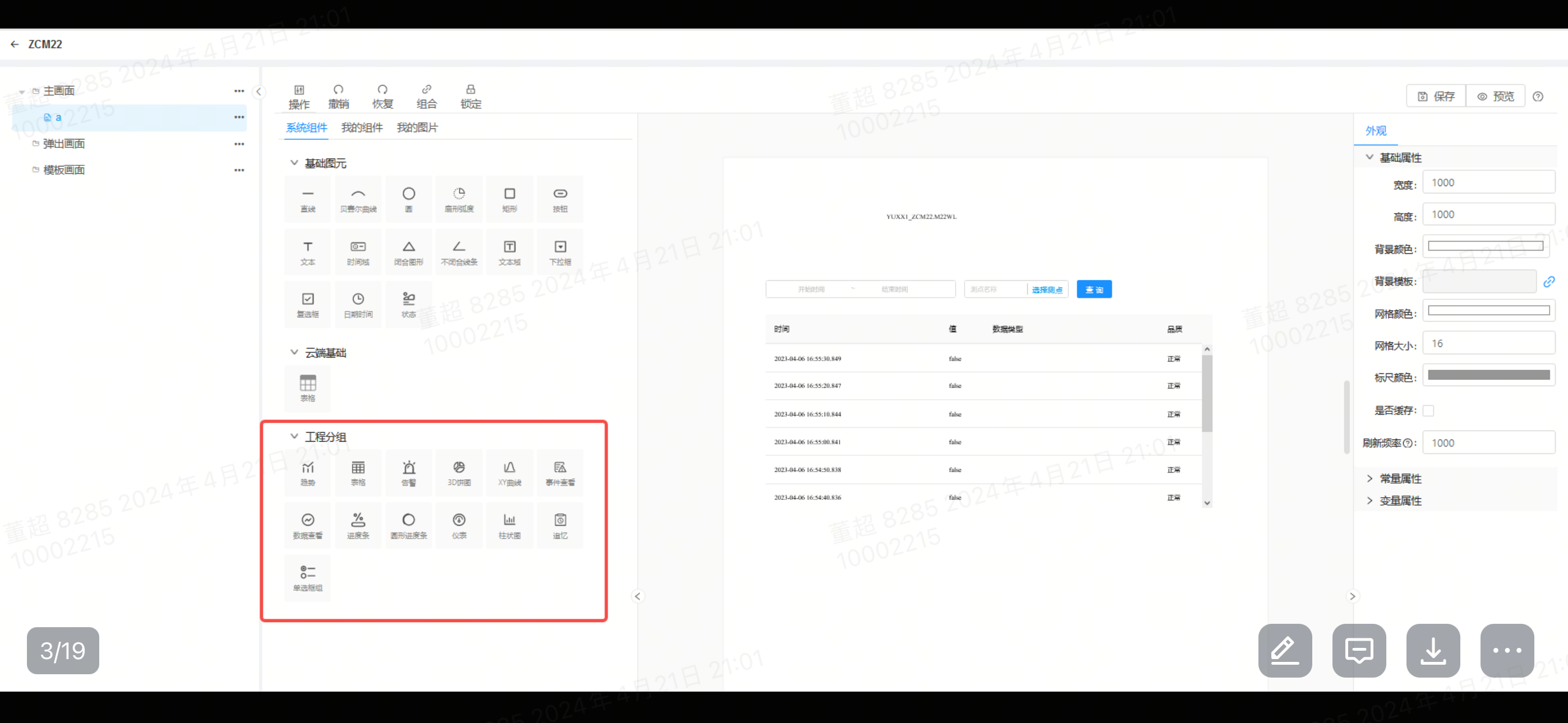Select the 日期时间 datetime component

coord(358,304)
